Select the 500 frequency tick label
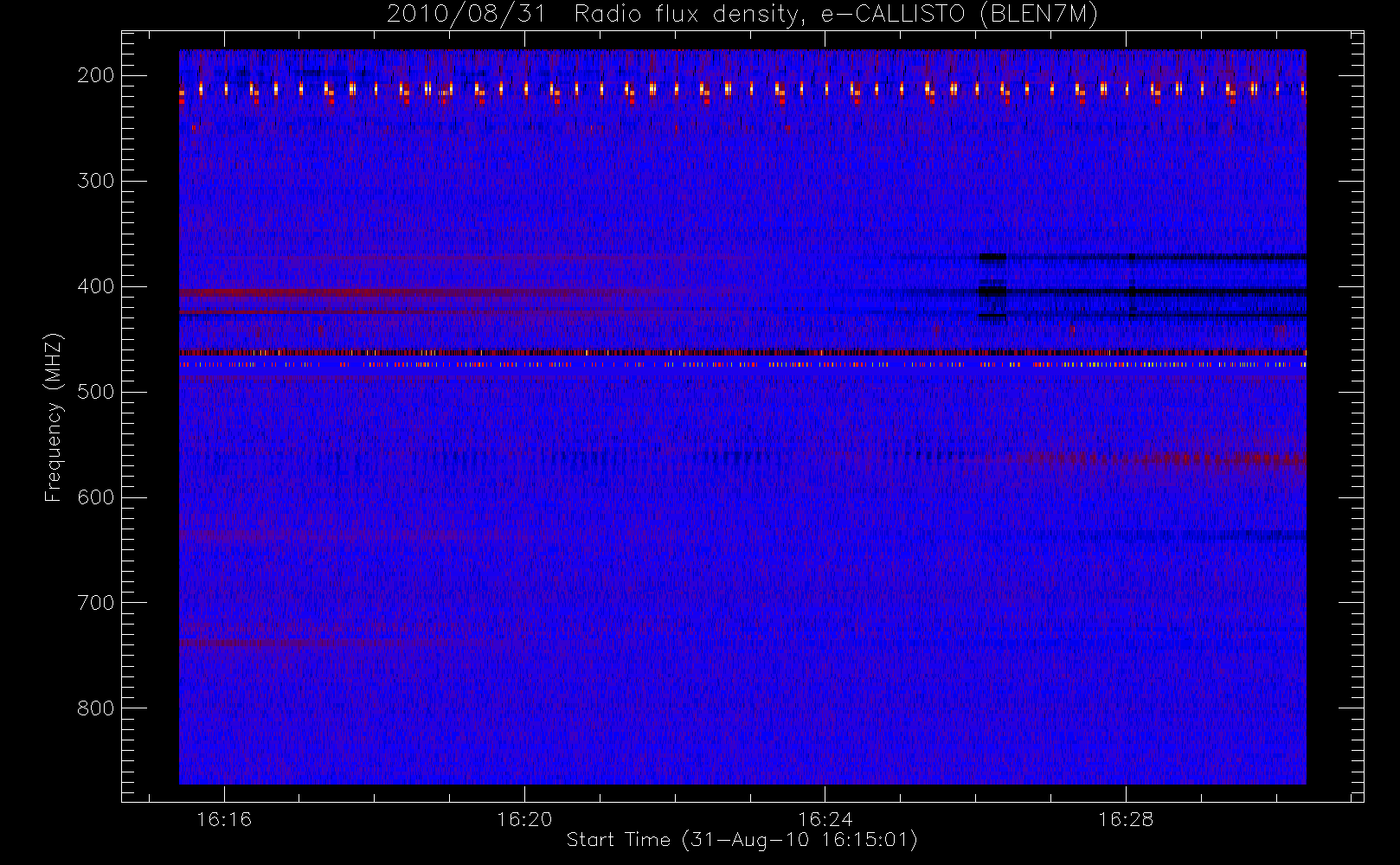This screenshot has width=1400, height=865. pyautogui.click(x=96, y=392)
